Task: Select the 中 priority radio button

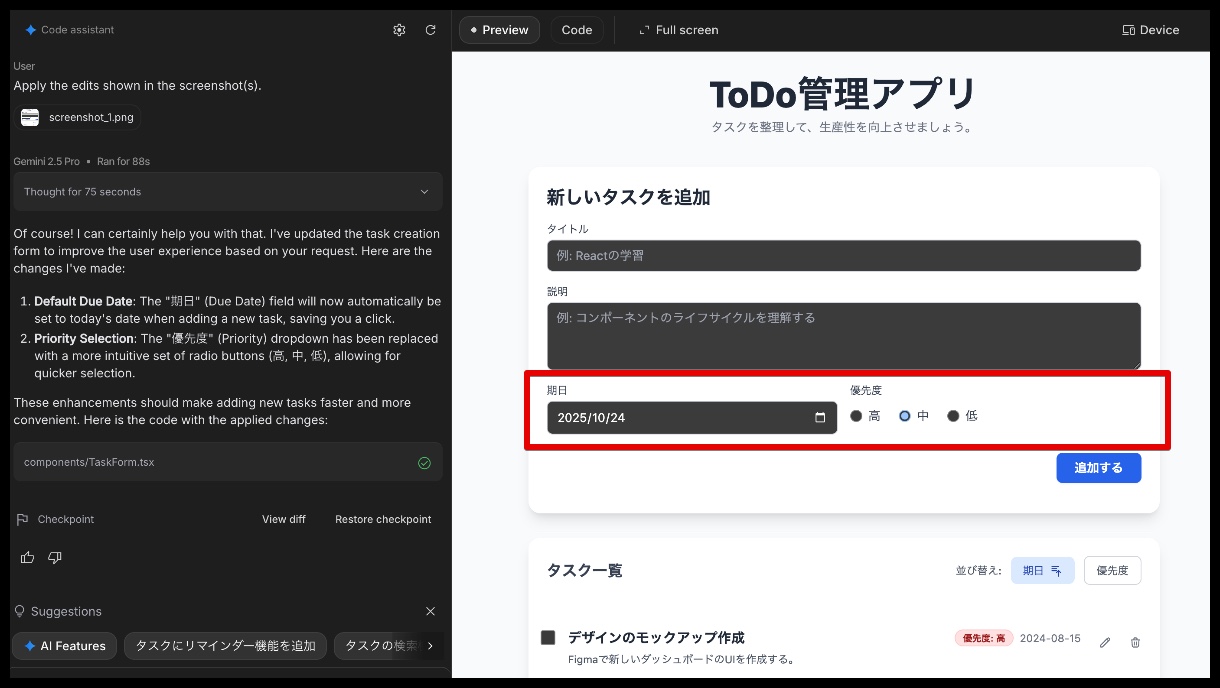Action: pos(905,416)
